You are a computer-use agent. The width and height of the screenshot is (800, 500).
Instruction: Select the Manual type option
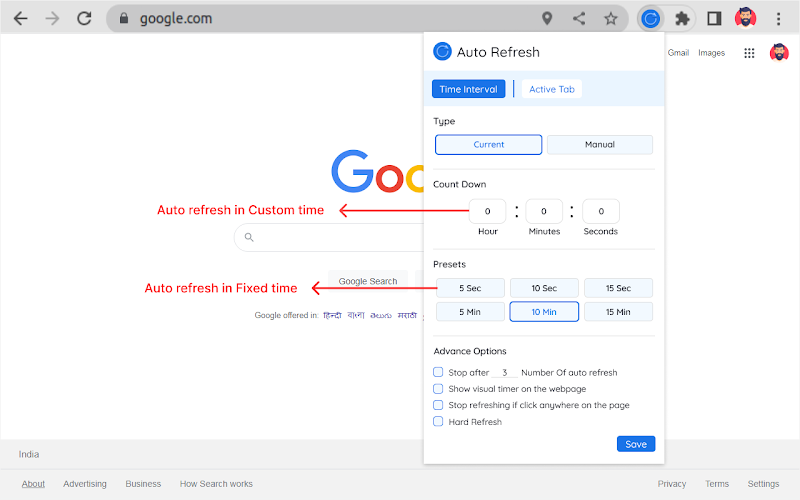coord(600,144)
